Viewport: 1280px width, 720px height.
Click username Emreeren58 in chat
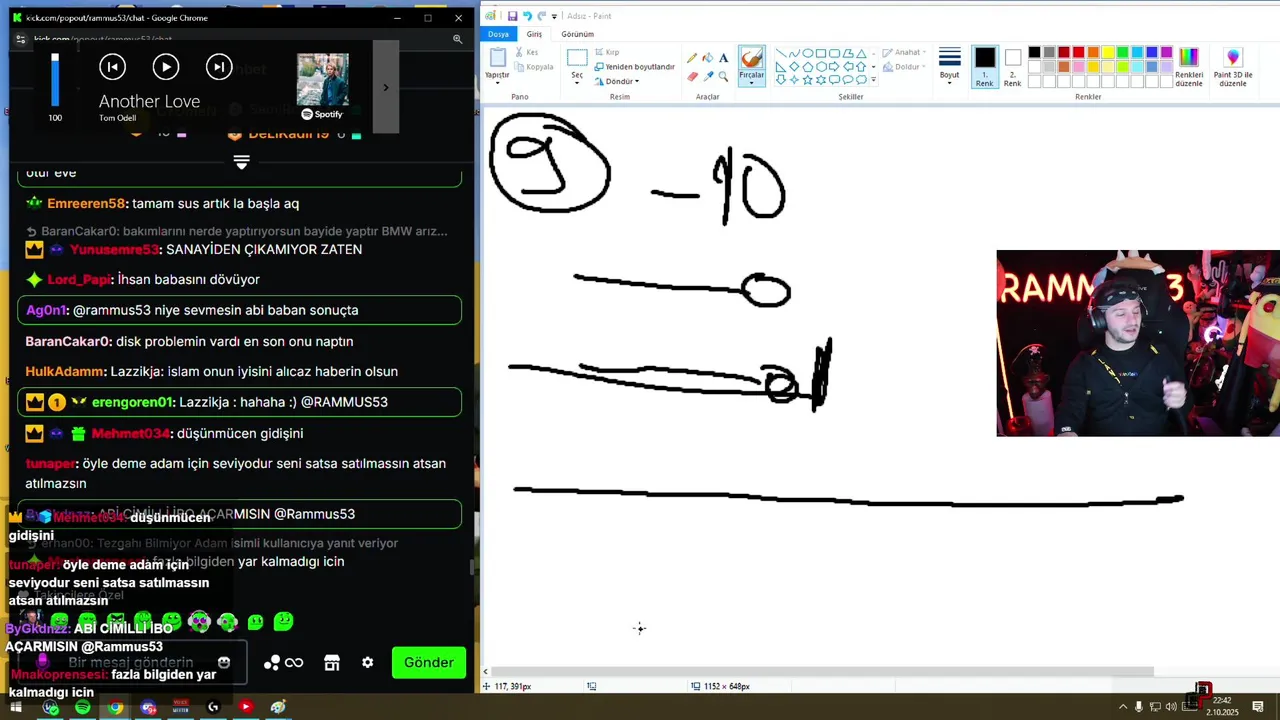click(x=86, y=203)
